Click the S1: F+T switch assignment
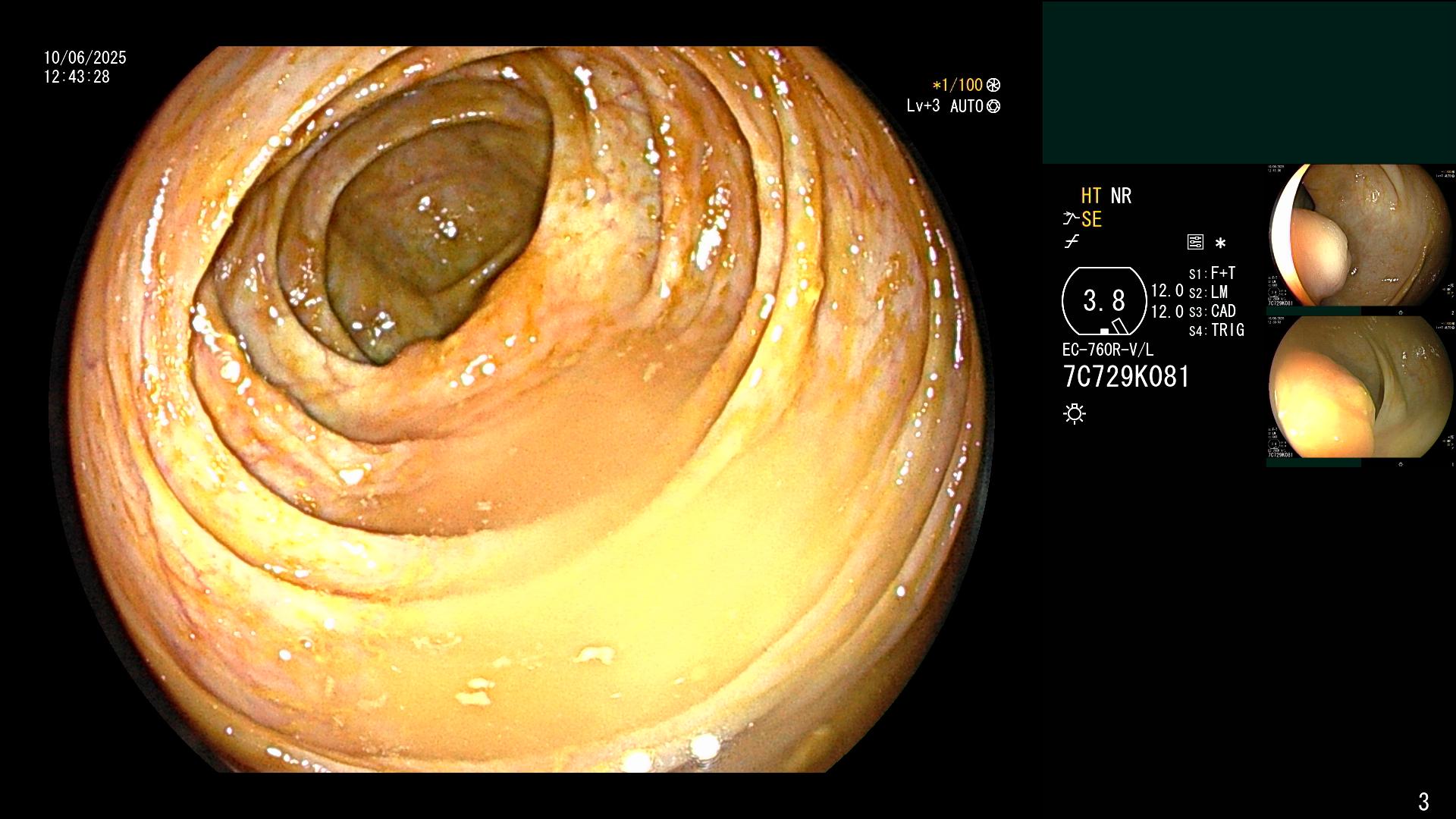Image resolution: width=1456 pixels, height=819 pixels. 1212,273
